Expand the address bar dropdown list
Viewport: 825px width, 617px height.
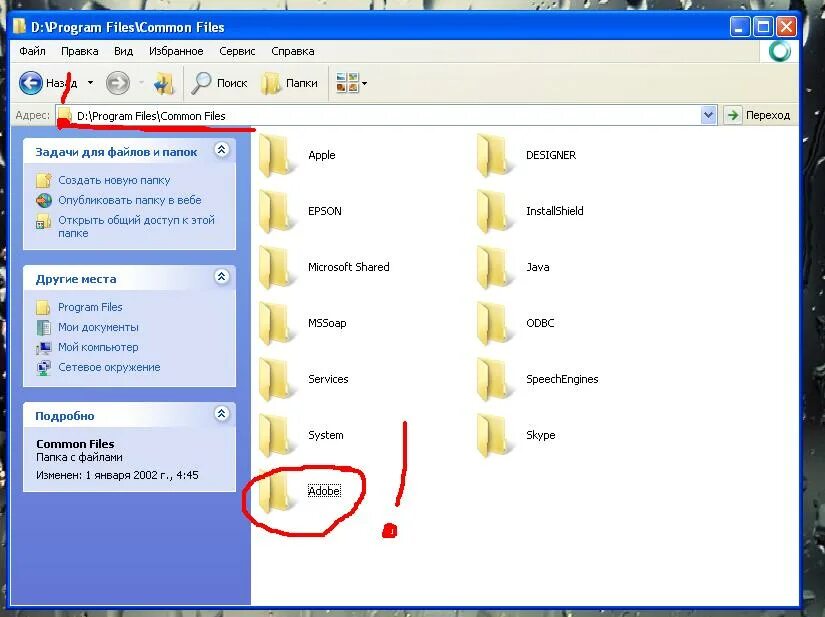coord(708,115)
